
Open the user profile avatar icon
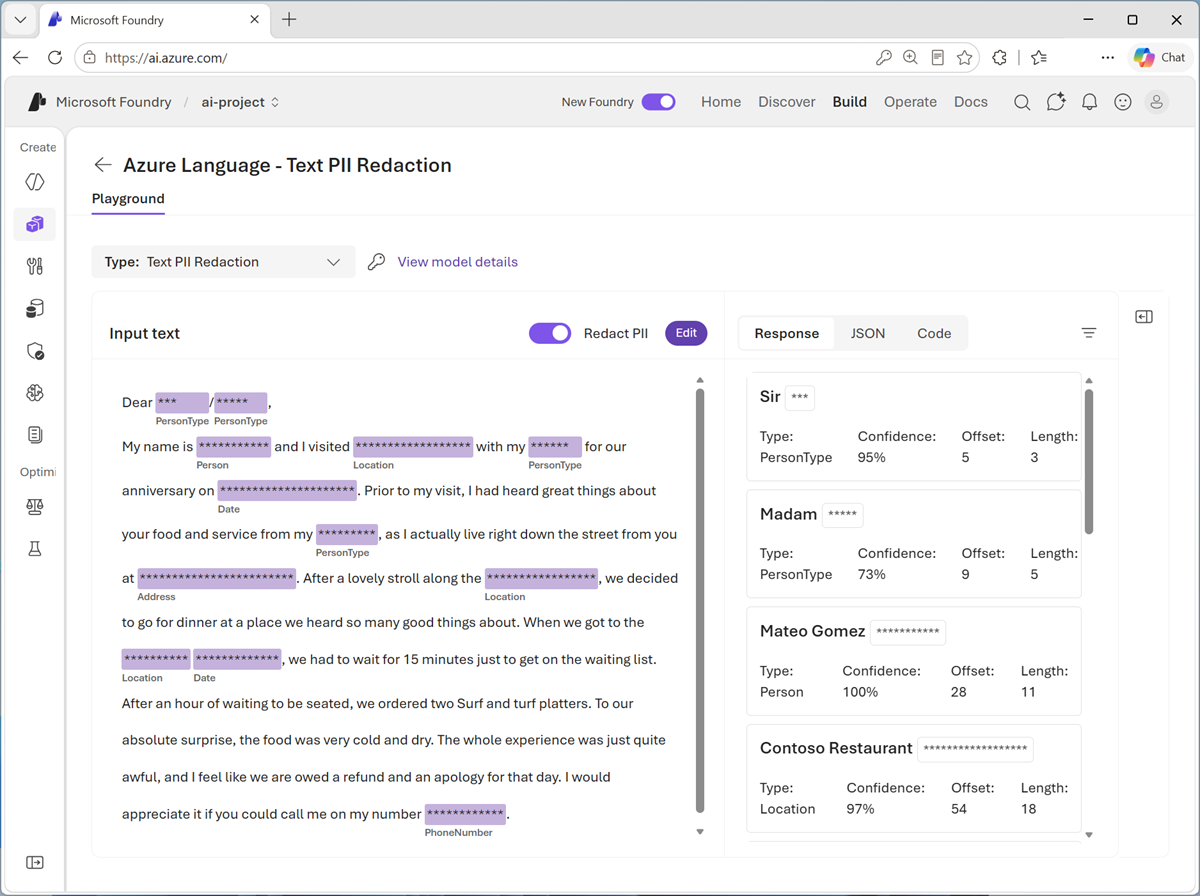1157,102
